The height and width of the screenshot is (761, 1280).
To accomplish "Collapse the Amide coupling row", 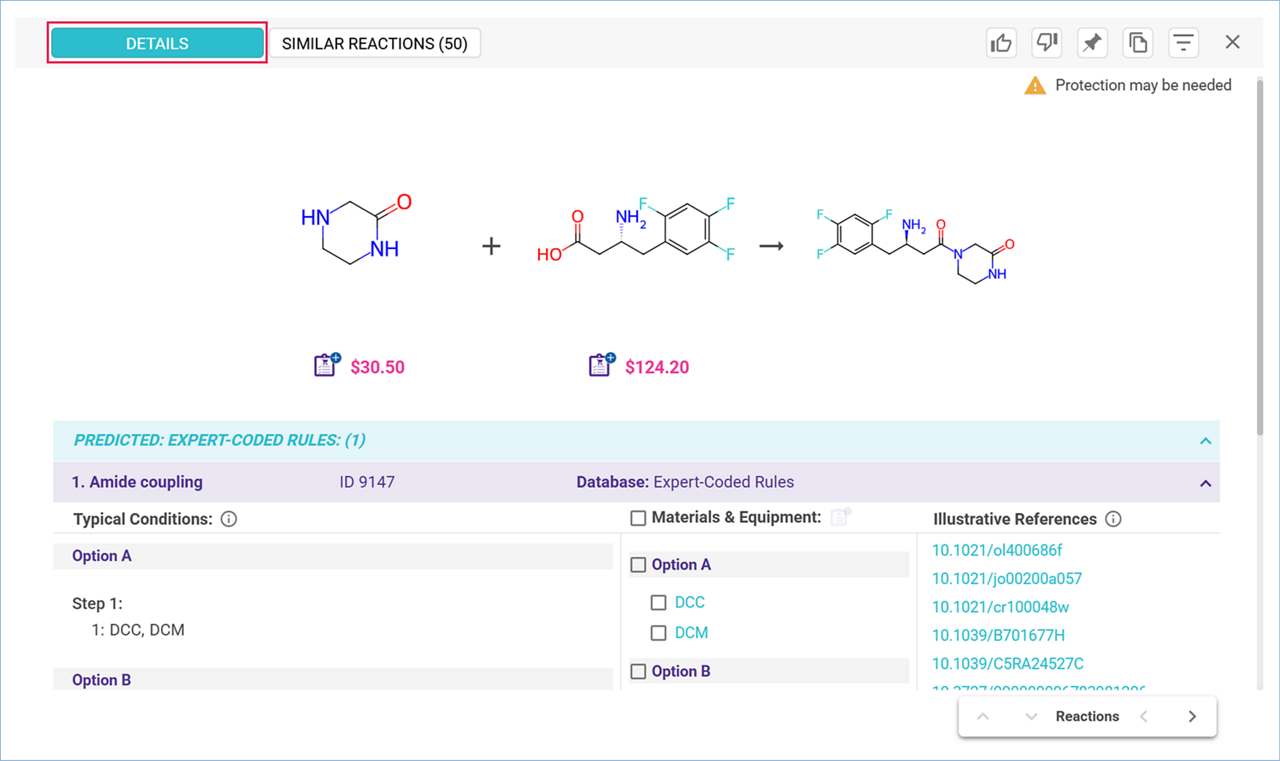I will click(x=1205, y=483).
